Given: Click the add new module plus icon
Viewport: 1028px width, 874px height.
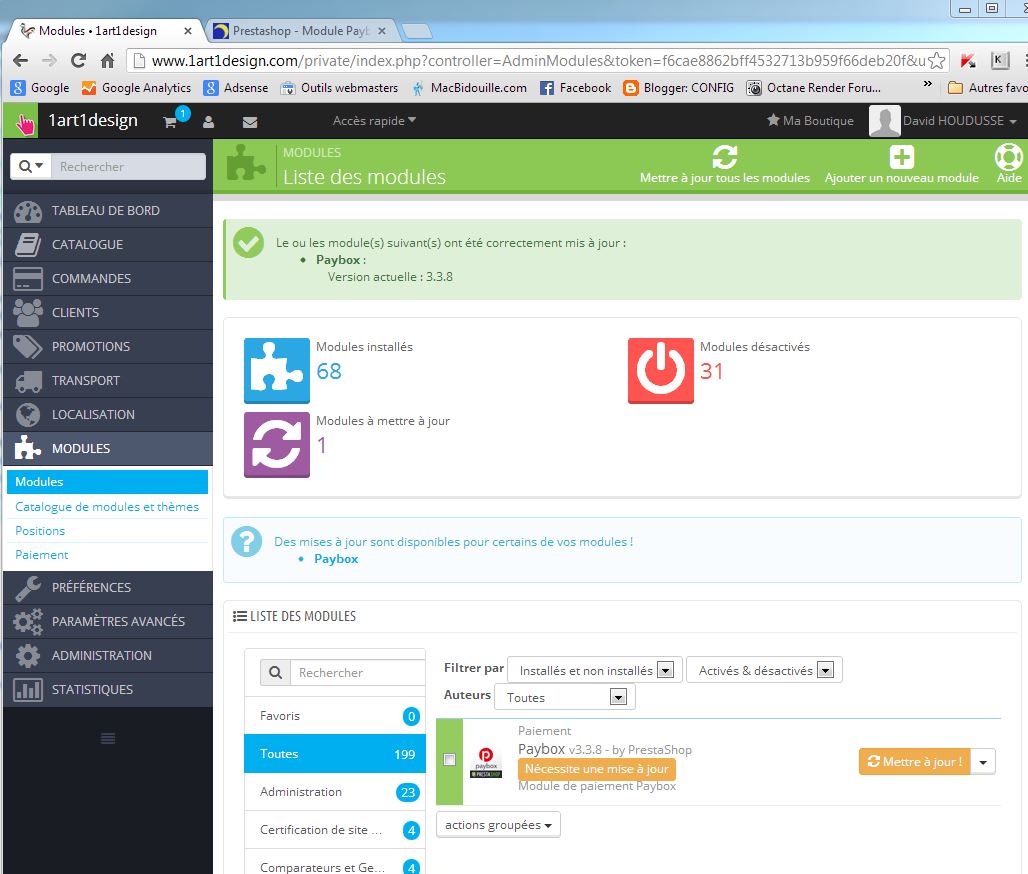Looking at the screenshot, I should click(x=901, y=157).
